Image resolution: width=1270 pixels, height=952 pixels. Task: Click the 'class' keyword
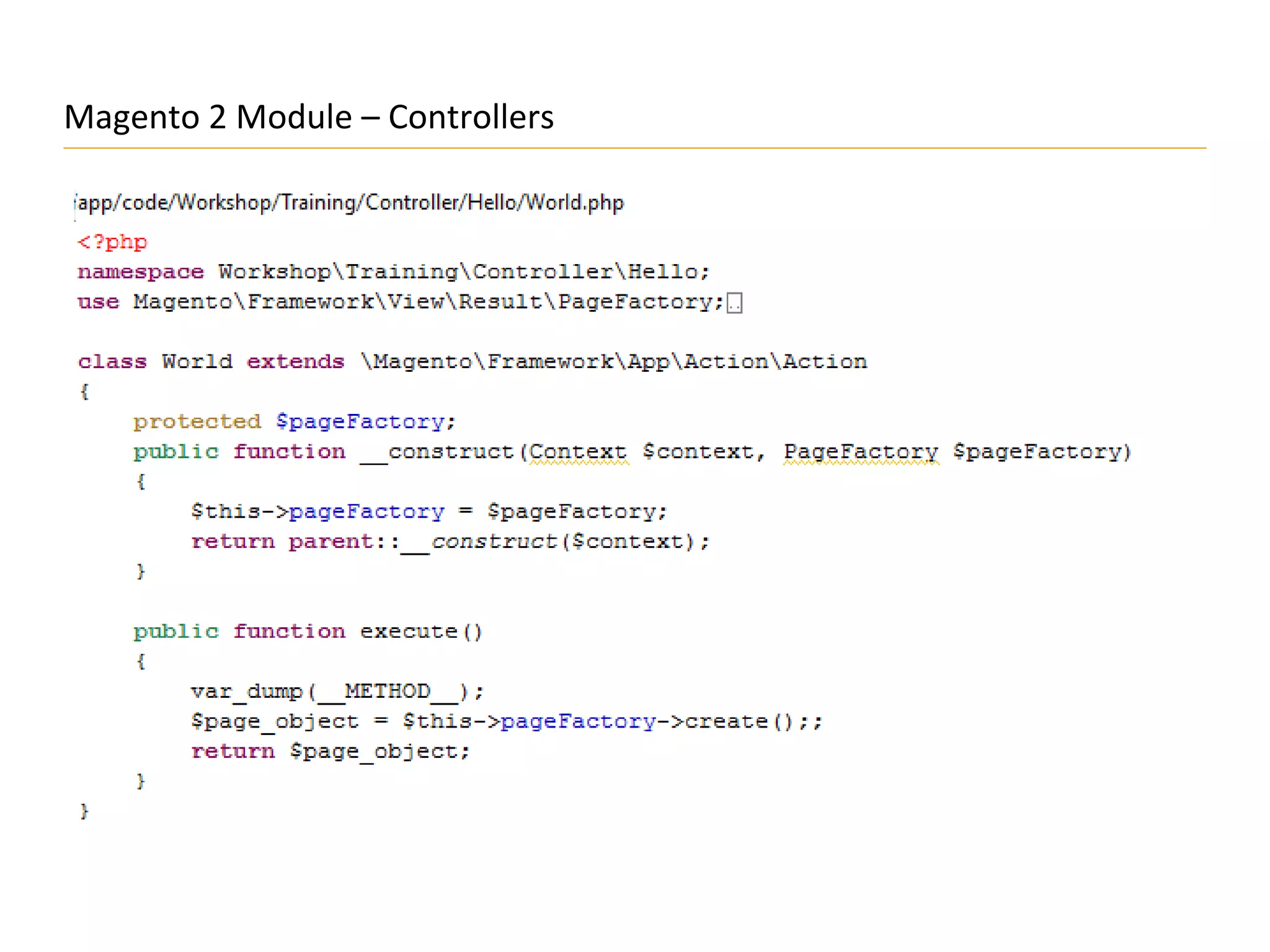112,361
